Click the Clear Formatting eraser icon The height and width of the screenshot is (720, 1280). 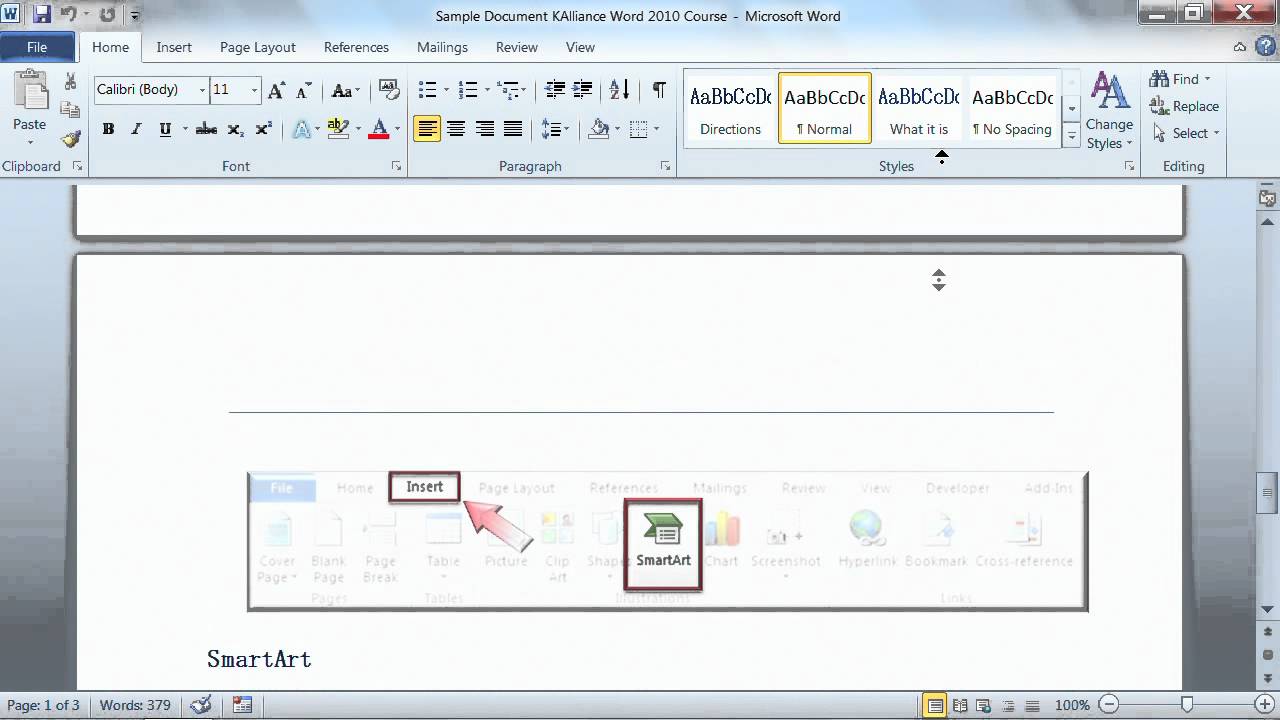[x=388, y=90]
